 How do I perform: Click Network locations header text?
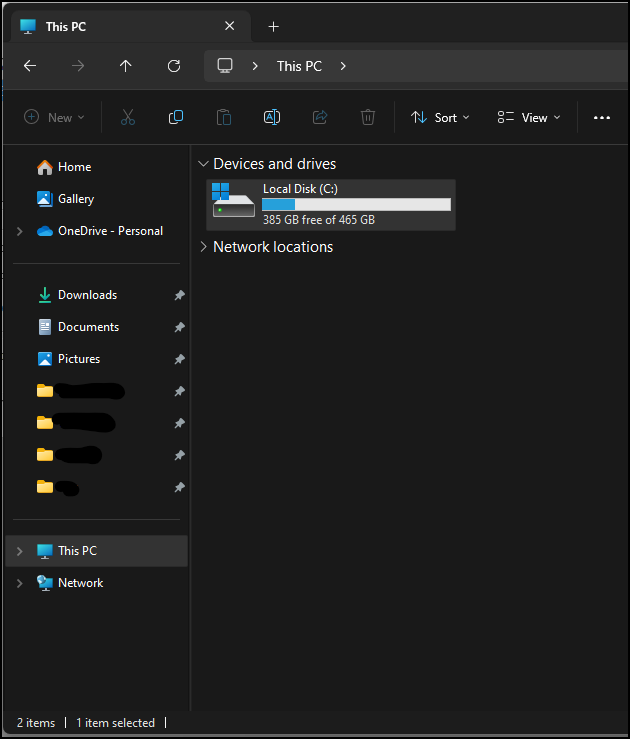point(273,247)
